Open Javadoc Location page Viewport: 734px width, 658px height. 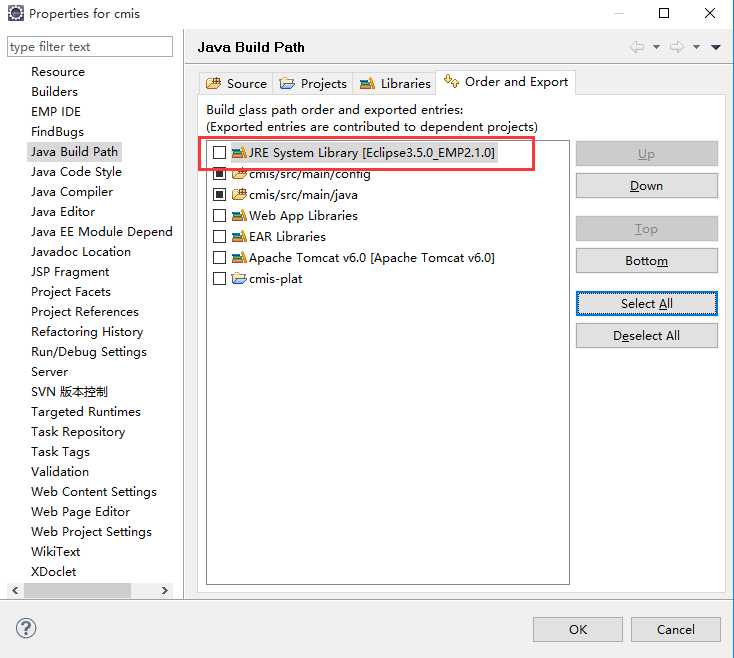coord(81,252)
